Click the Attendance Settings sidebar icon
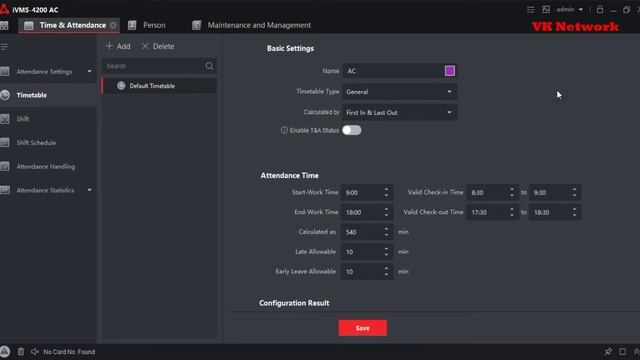The width and height of the screenshot is (640, 360). pos(4,71)
